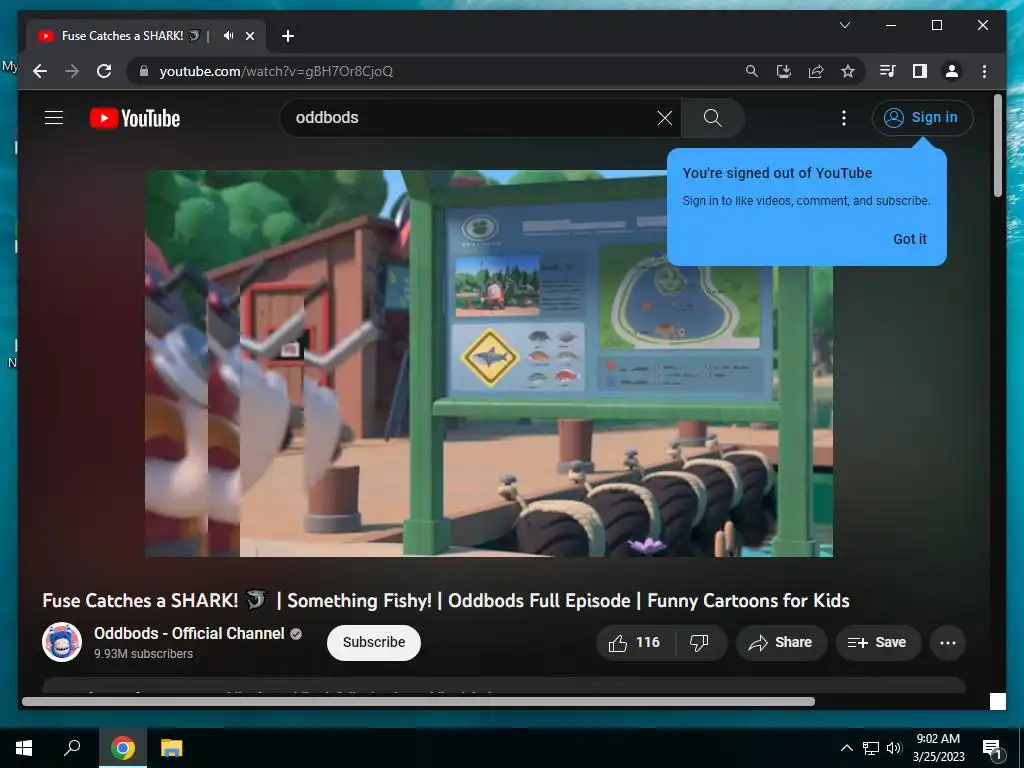This screenshot has height=768, width=1024.
Task: Open volume control in tray
Action: 894,748
